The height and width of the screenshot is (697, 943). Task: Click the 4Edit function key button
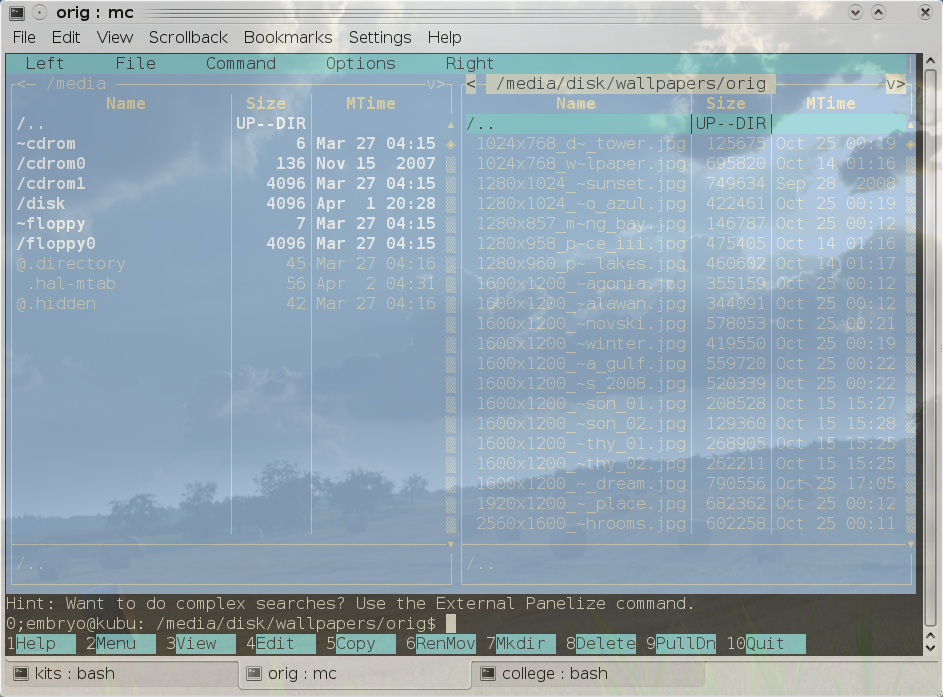tap(280, 643)
